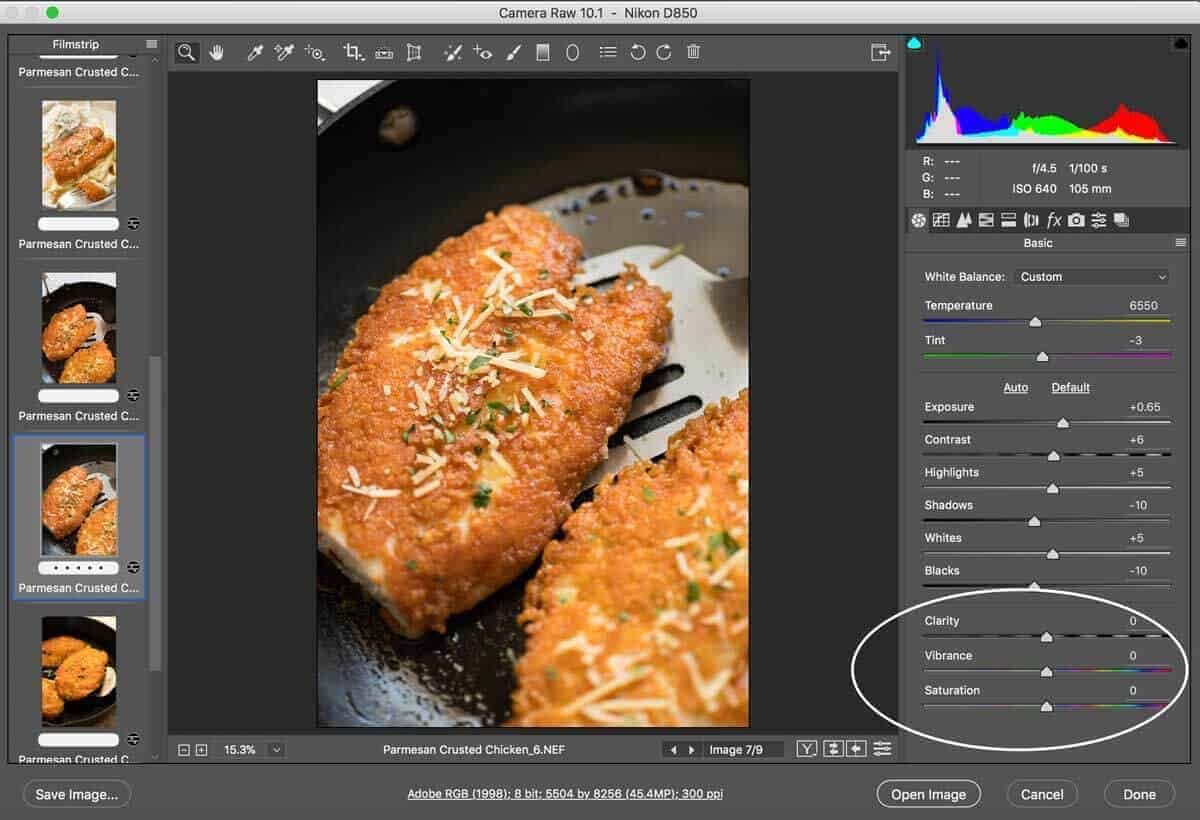The width and height of the screenshot is (1200, 820).
Task: Open the White Balance Custom dropdown
Action: coord(1092,277)
